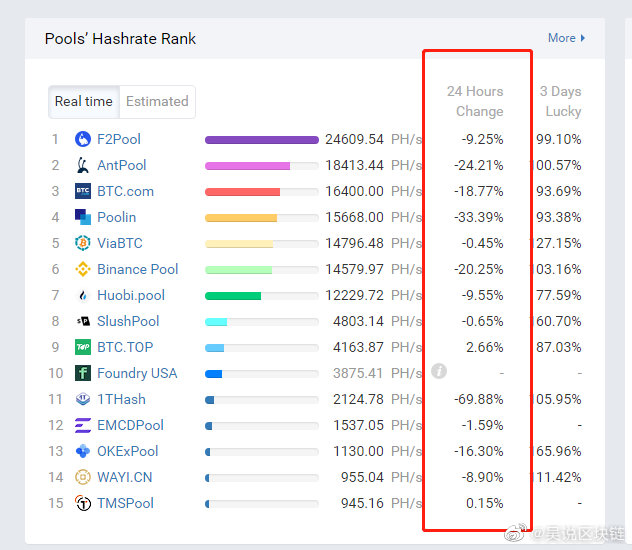The width and height of the screenshot is (632, 550).
Task: Click the Foundry USA logo icon
Action: tap(83, 373)
